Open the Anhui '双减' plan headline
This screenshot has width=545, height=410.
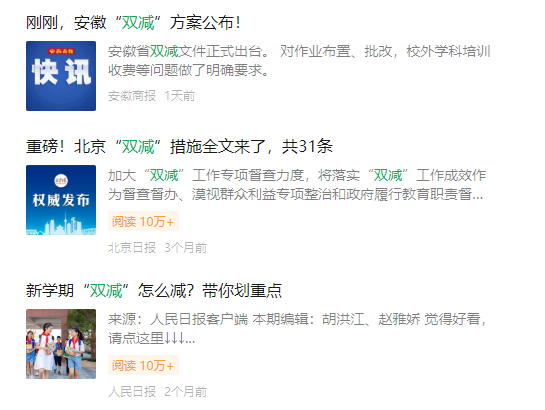pos(133,23)
